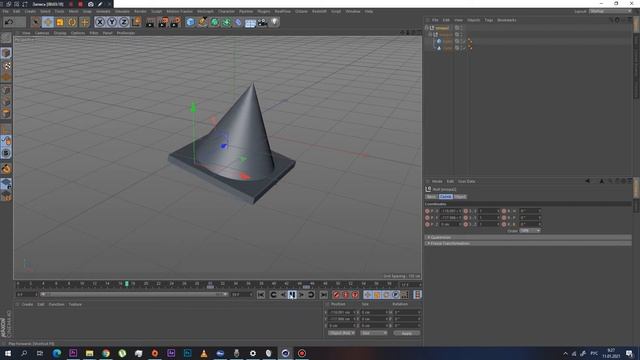640x360 pixels.
Task: Click the Phong tag on third object
Action: pyautogui.click(x=469, y=41)
